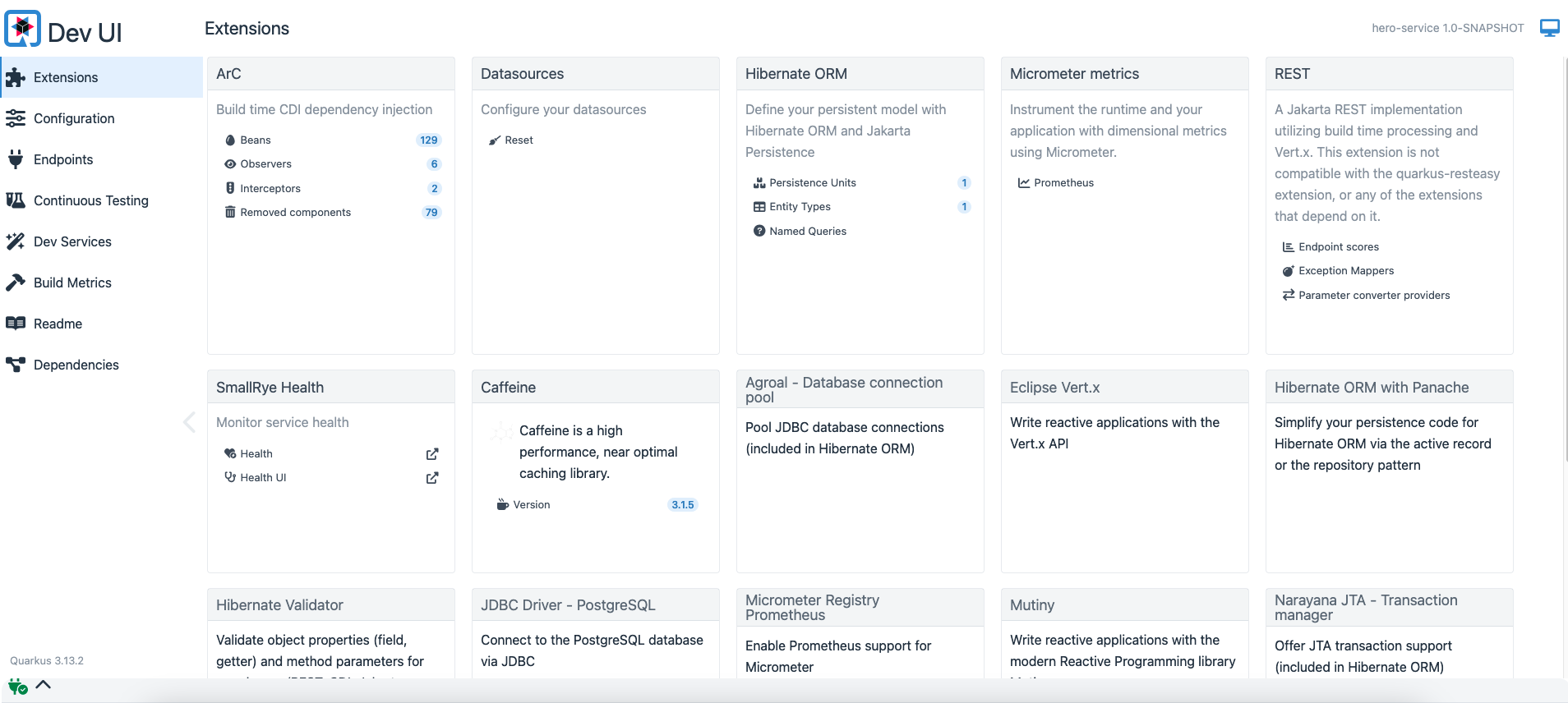
Task: Click the hero-service 1.0-SNAPSHOT label
Action: pyautogui.click(x=1448, y=28)
